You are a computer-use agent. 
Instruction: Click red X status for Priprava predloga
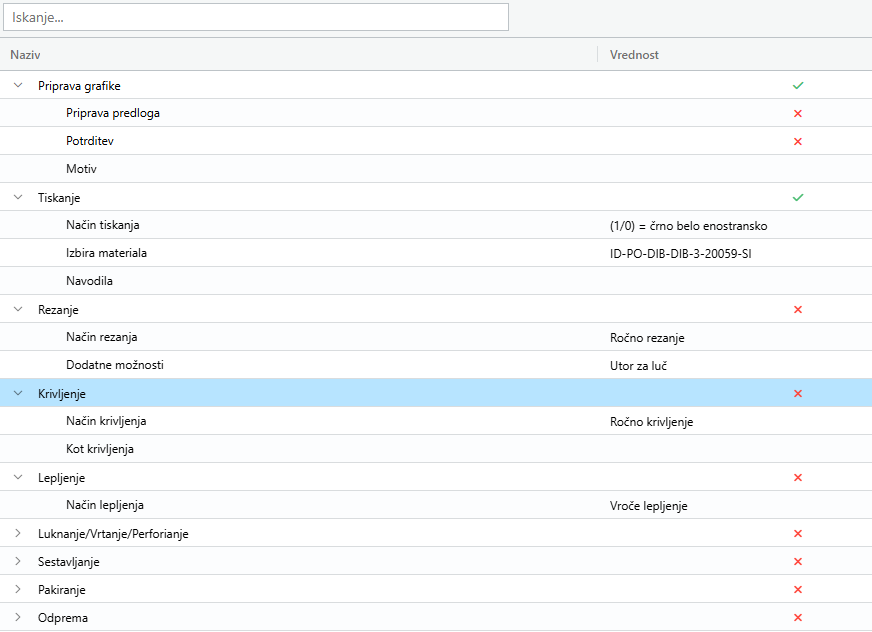click(x=797, y=114)
